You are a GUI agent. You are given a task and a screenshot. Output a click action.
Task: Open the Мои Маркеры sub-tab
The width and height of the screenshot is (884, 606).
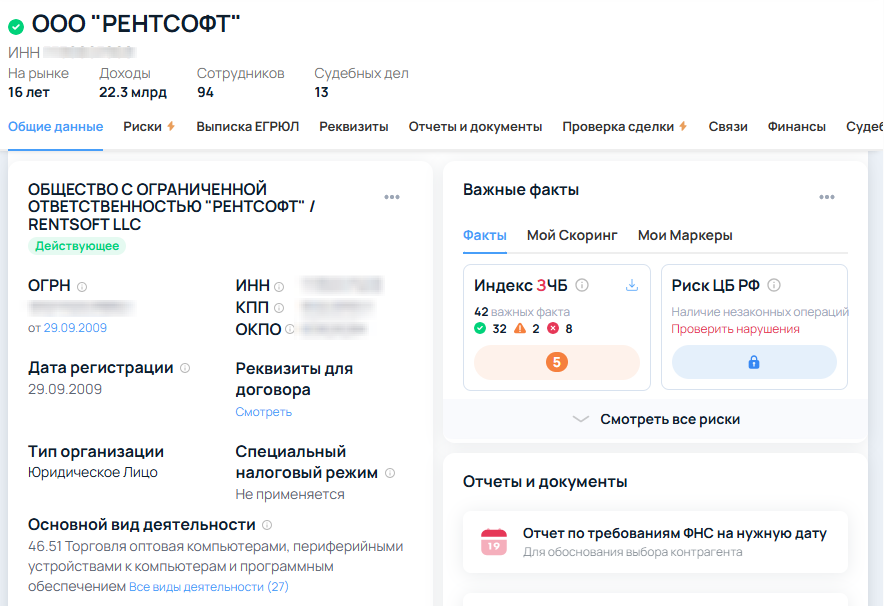685,235
